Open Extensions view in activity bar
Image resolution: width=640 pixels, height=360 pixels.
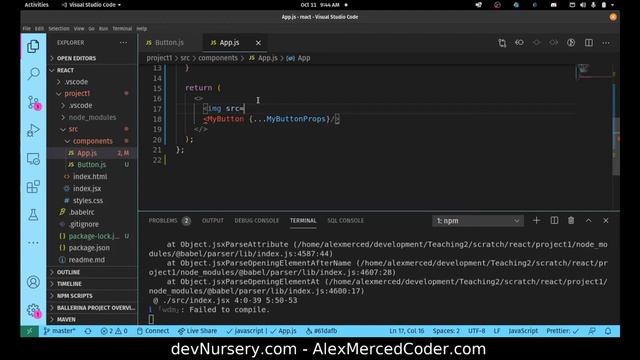[33, 187]
